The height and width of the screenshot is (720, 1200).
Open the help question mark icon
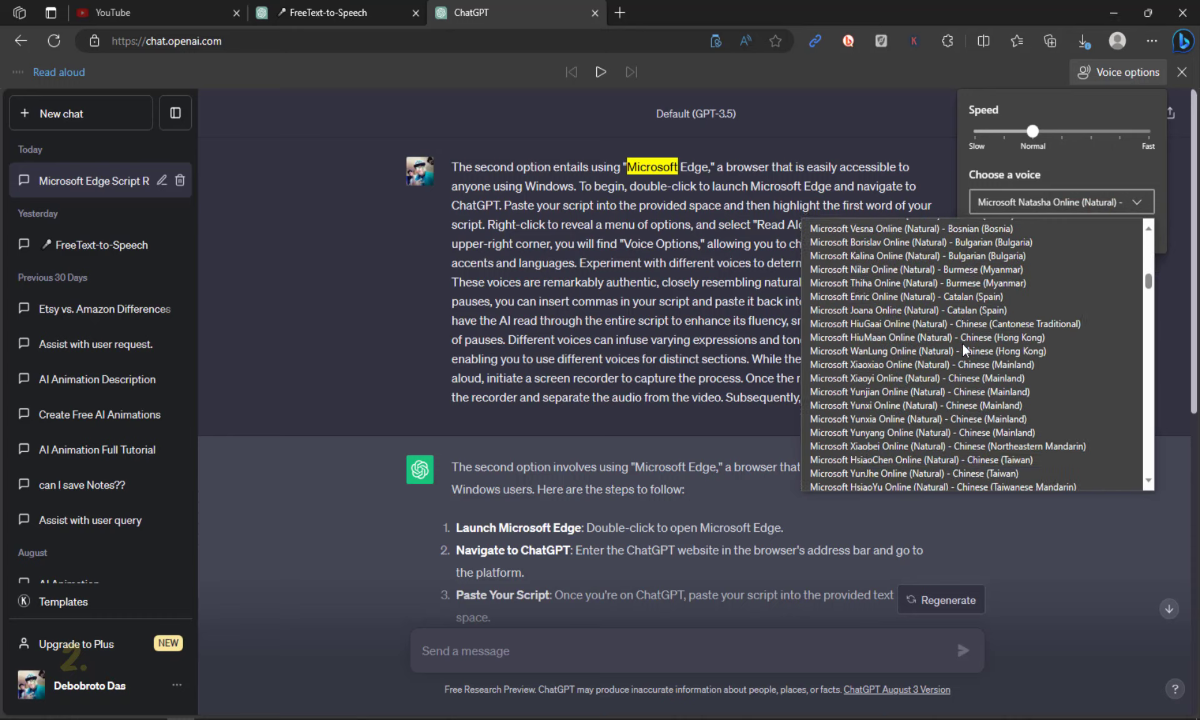tap(1175, 689)
